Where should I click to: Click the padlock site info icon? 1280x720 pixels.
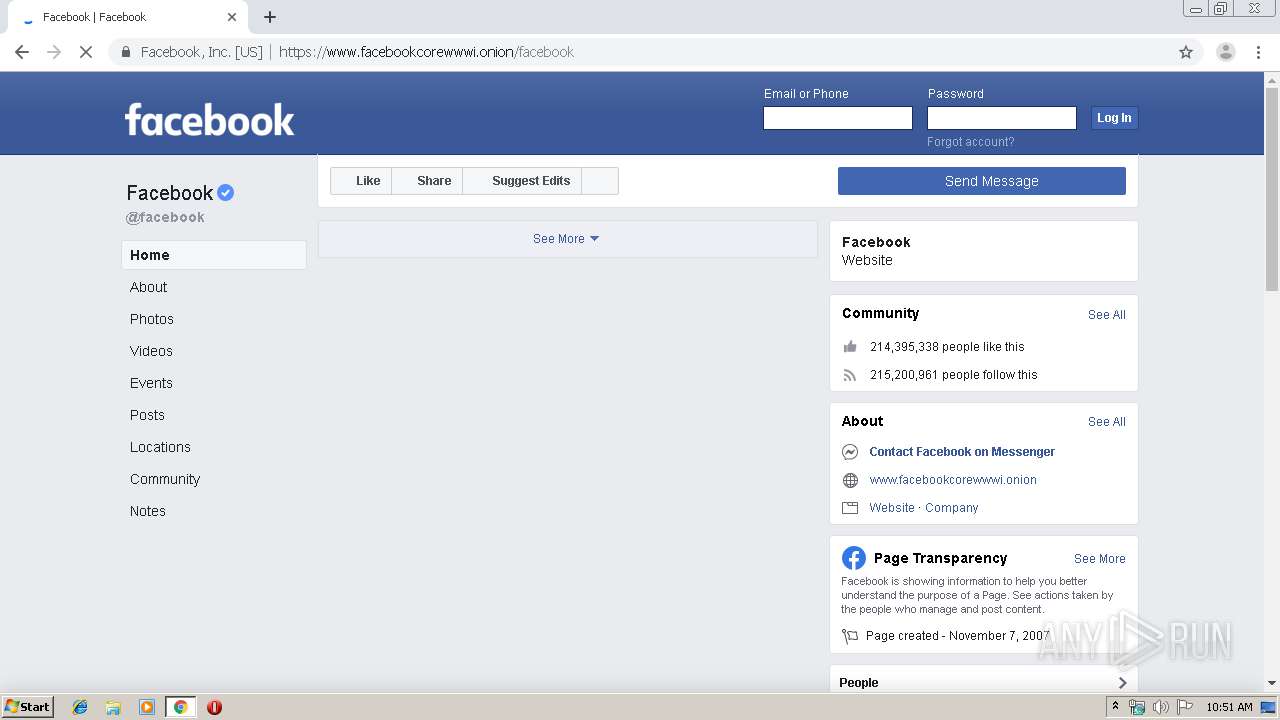tap(126, 52)
